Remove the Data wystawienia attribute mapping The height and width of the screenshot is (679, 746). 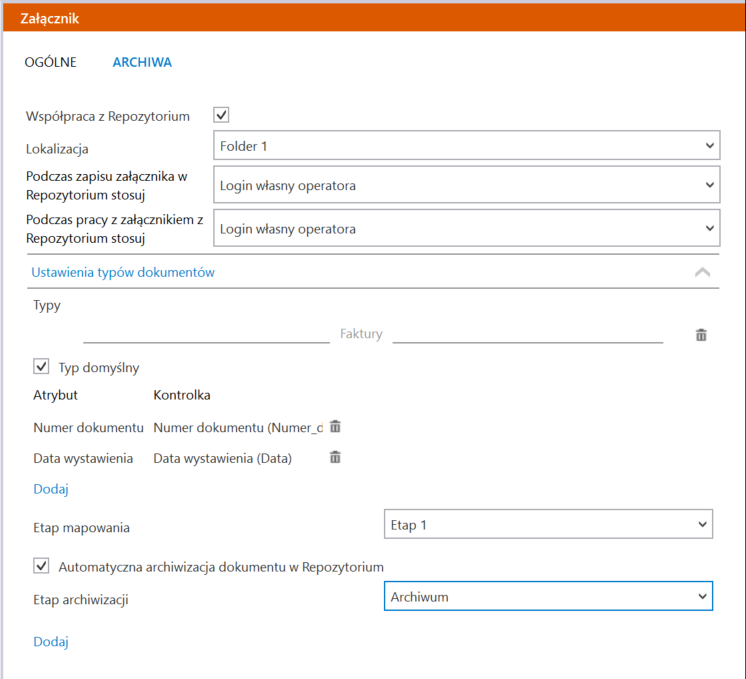[335, 457]
